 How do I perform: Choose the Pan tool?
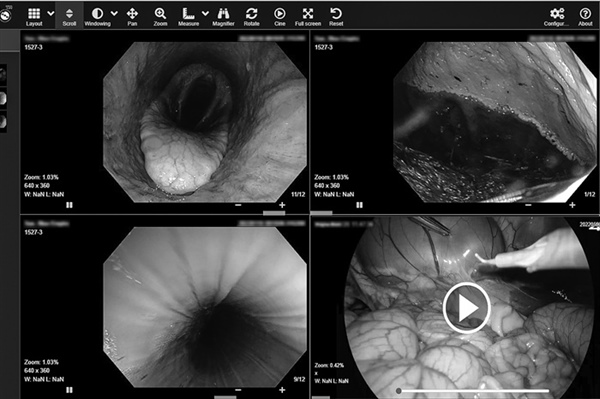pos(132,17)
